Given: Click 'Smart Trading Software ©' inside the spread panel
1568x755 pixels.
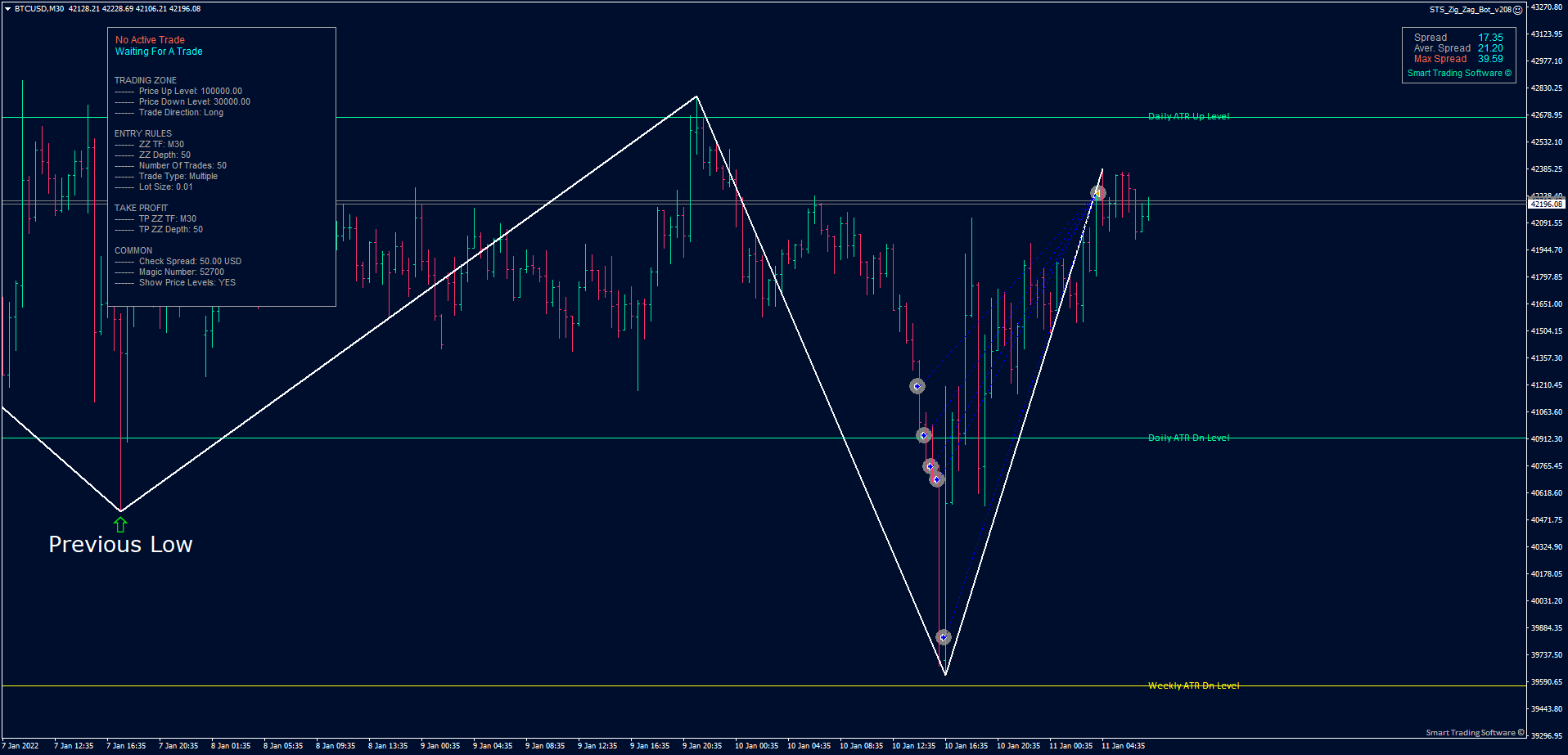Looking at the screenshot, I should [1459, 73].
